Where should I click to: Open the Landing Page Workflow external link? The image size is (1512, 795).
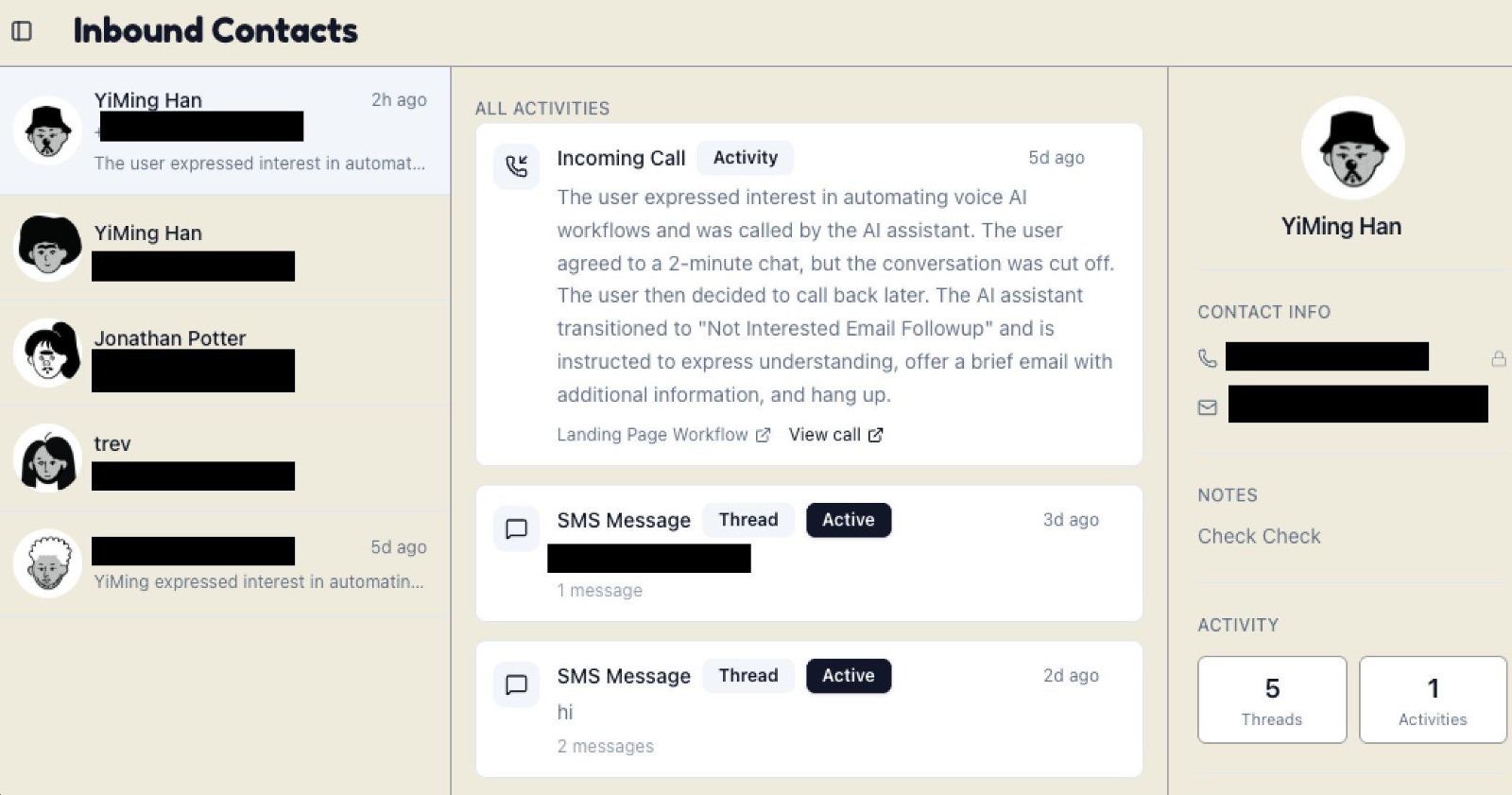coord(663,435)
